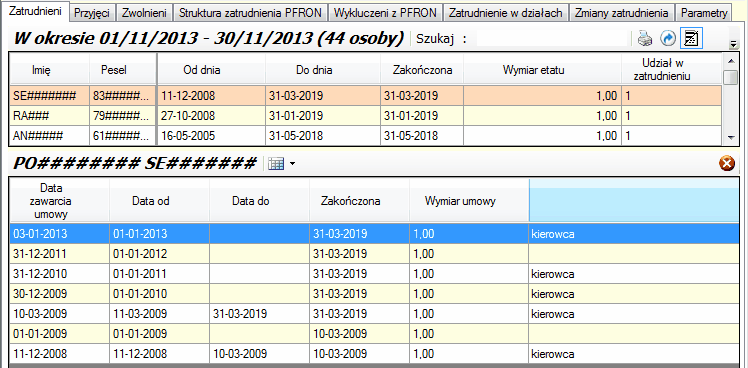Screen dimensions: 748x368
Task: Click the blue arrow export icon
Action: click(668, 39)
